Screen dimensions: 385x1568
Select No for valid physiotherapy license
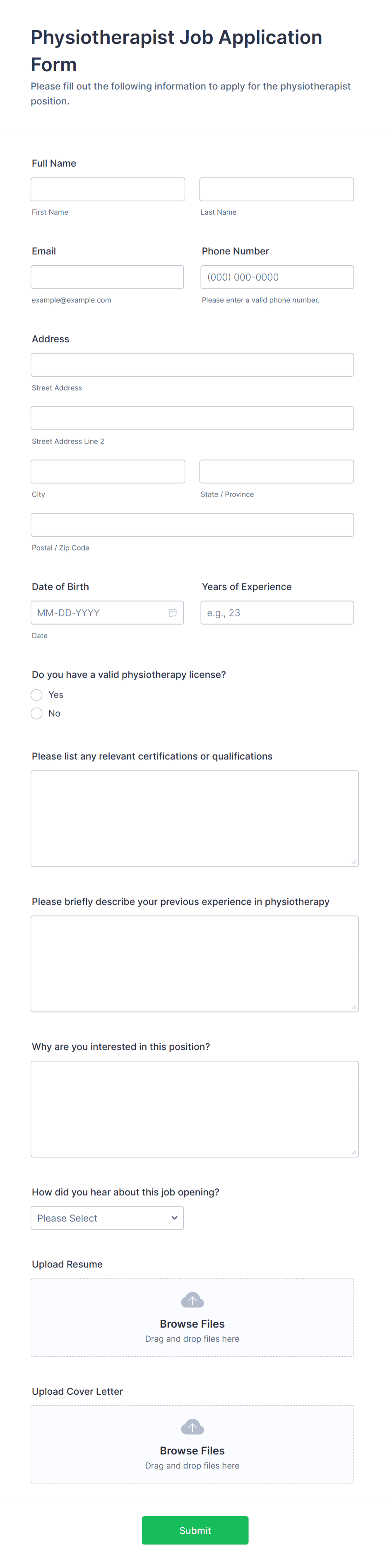point(36,713)
